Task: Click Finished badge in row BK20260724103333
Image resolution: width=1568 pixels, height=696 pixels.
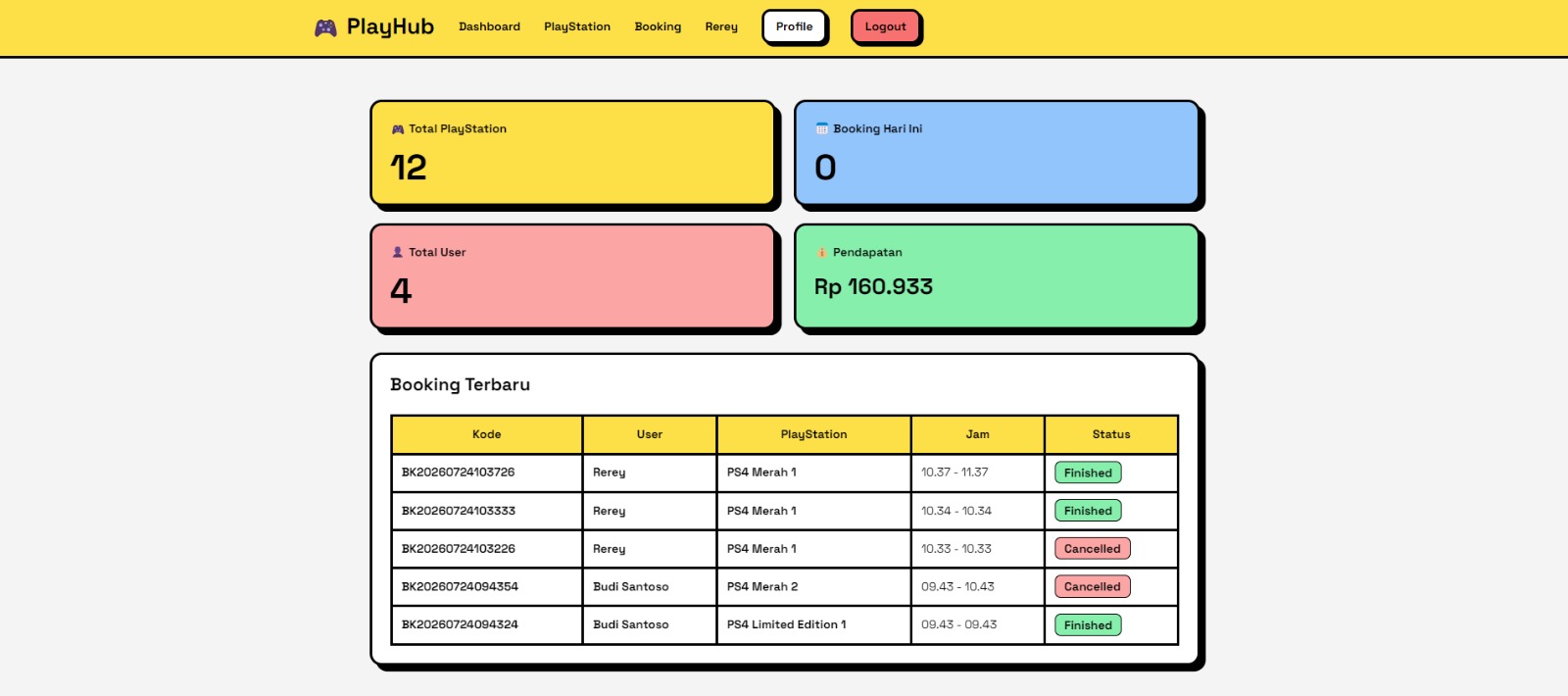Action: pos(1088,511)
